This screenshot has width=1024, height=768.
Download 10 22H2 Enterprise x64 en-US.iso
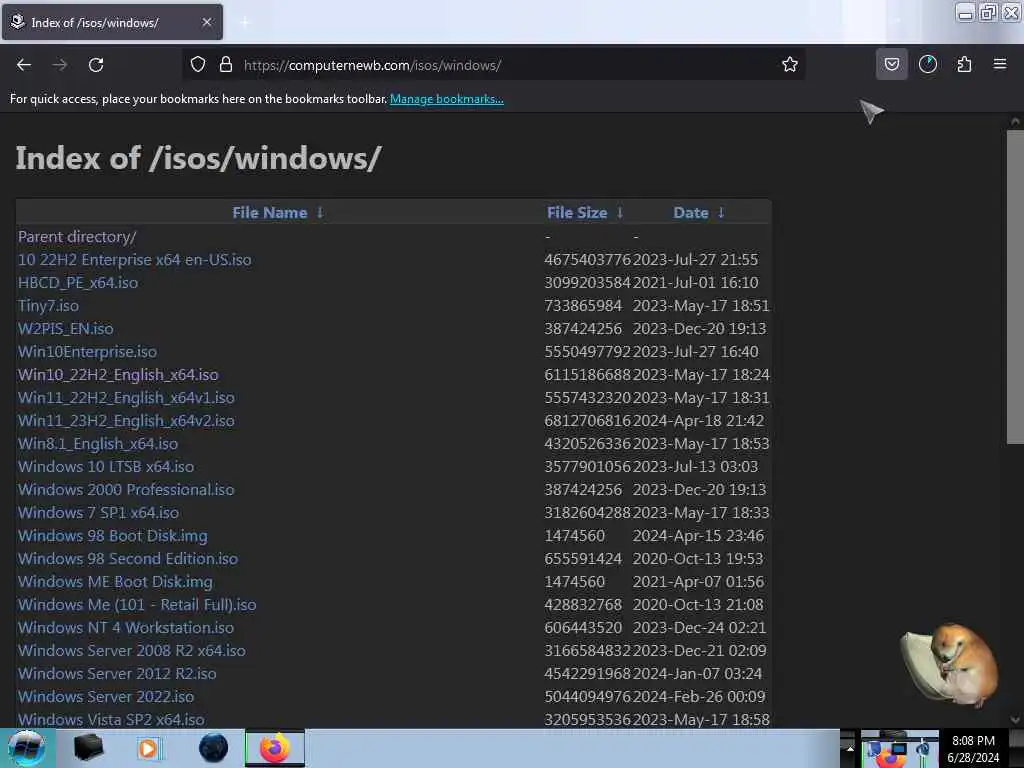tap(135, 260)
